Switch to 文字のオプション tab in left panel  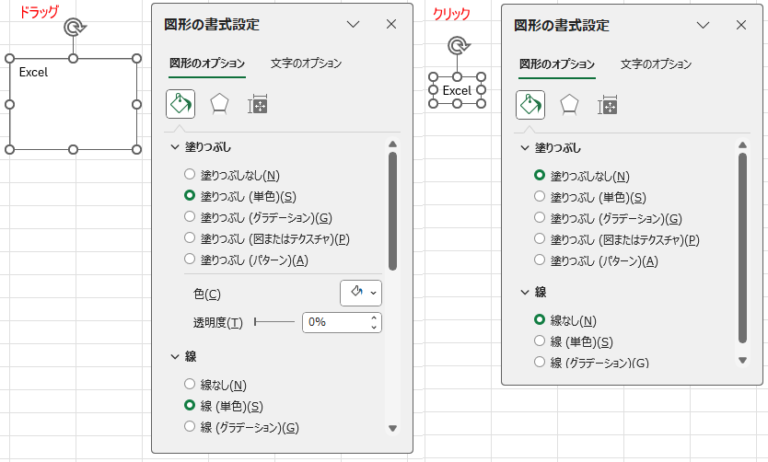coord(306,63)
